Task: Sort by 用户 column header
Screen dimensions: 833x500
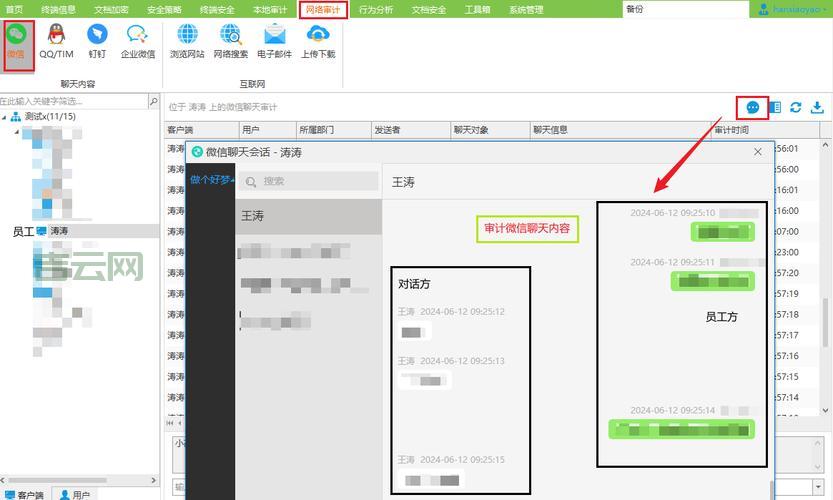Action: point(267,130)
